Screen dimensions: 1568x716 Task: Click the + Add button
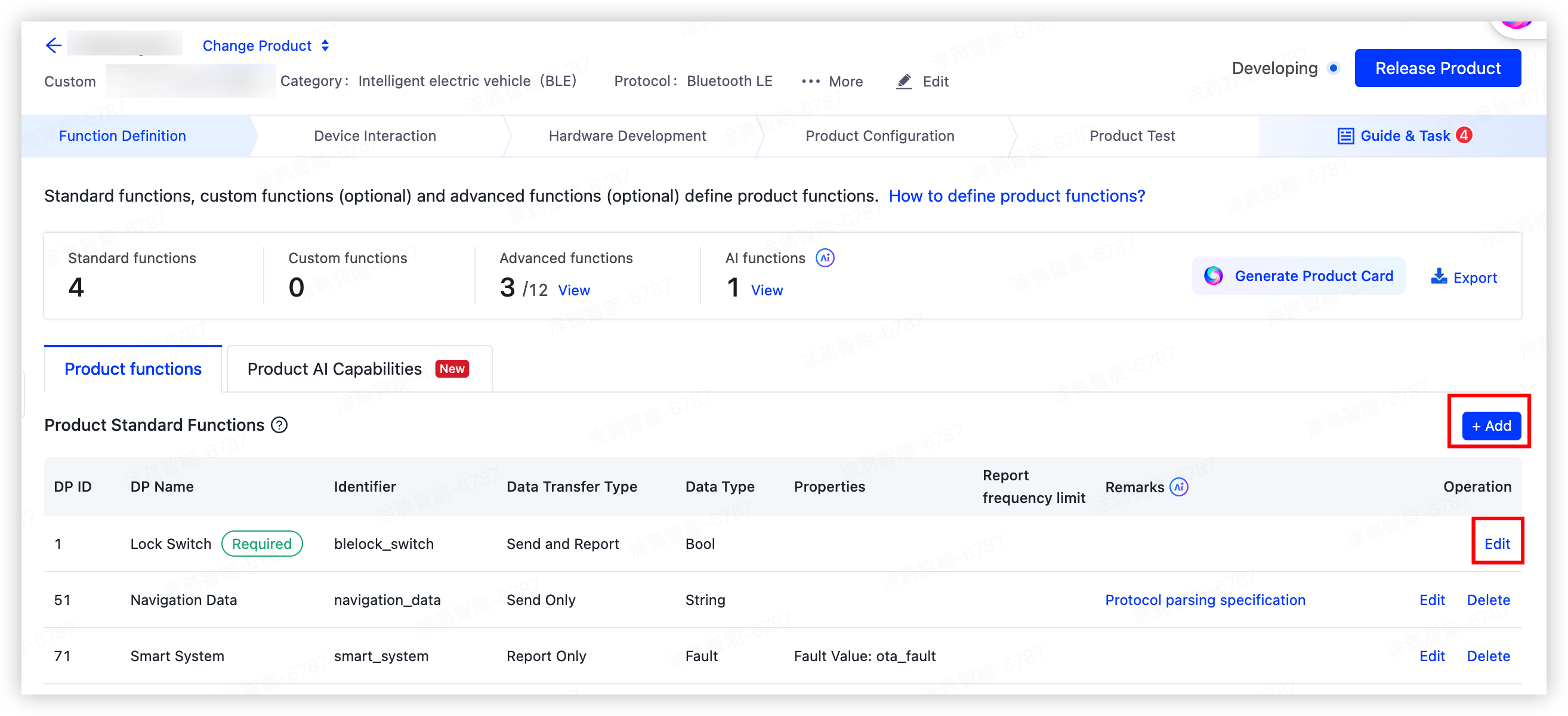[x=1491, y=425]
